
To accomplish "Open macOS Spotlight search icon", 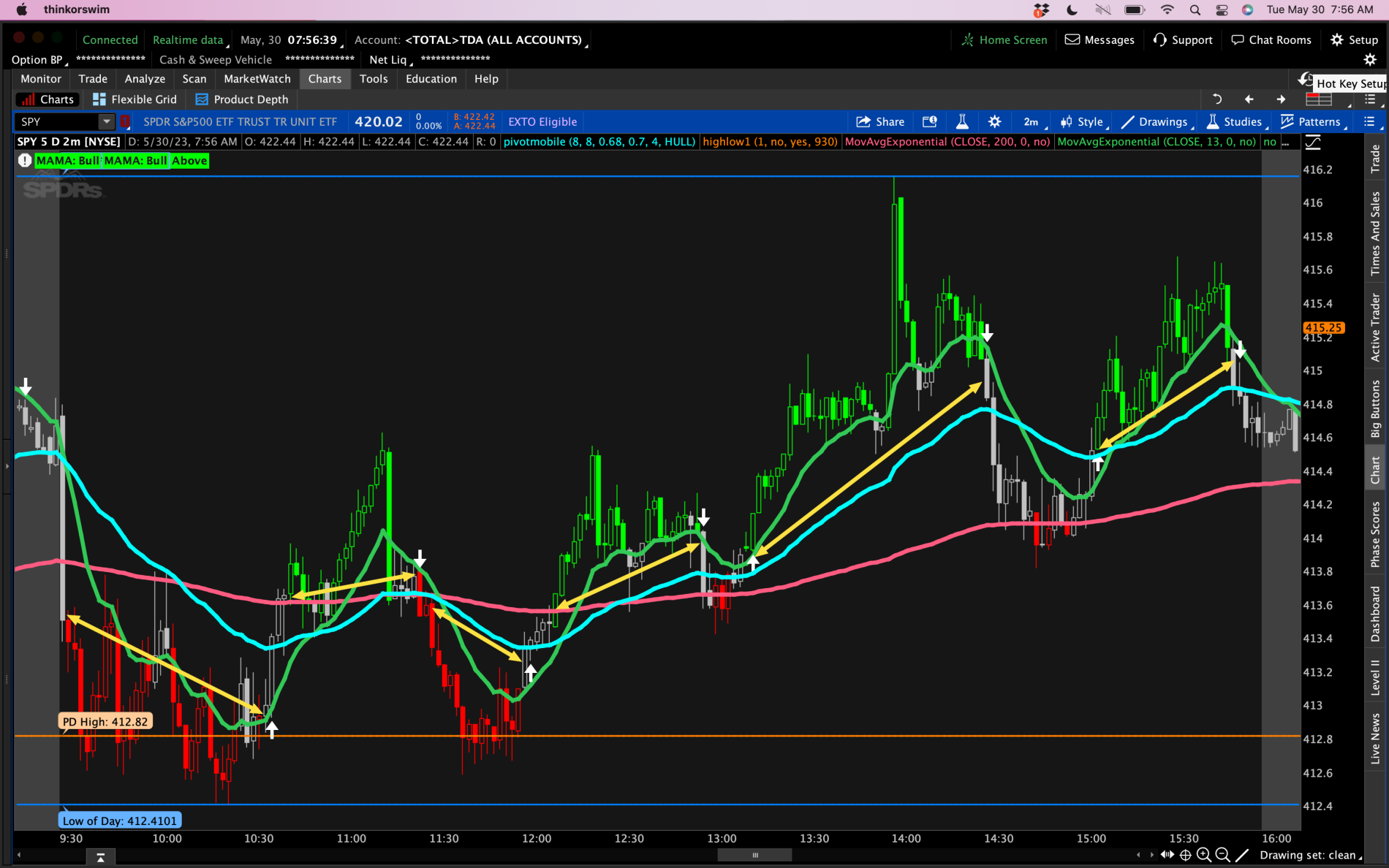I will 1195,9.
